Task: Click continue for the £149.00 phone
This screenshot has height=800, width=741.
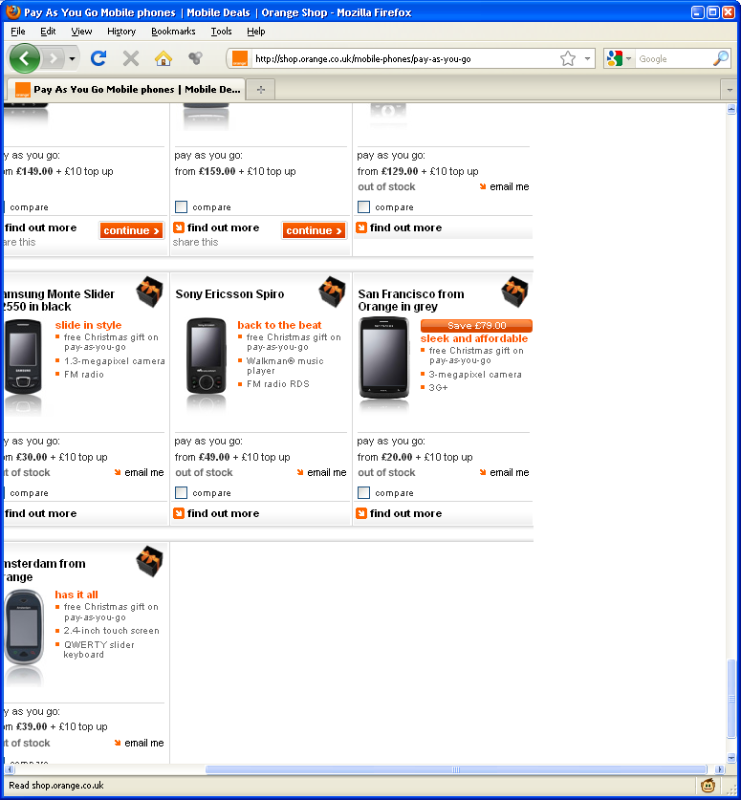Action: (x=131, y=231)
